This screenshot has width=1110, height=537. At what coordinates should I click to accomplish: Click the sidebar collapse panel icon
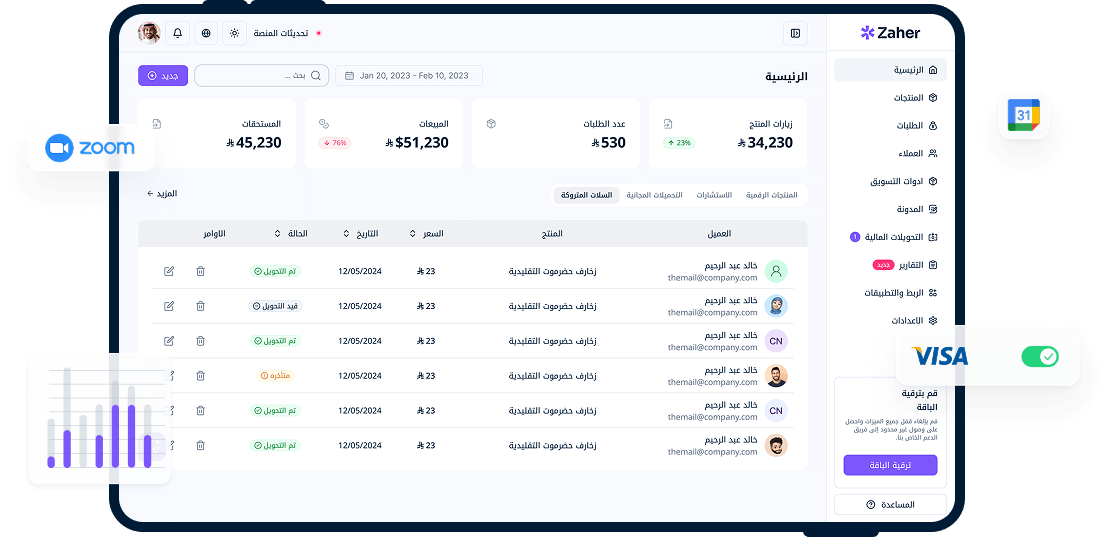[795, 33]
